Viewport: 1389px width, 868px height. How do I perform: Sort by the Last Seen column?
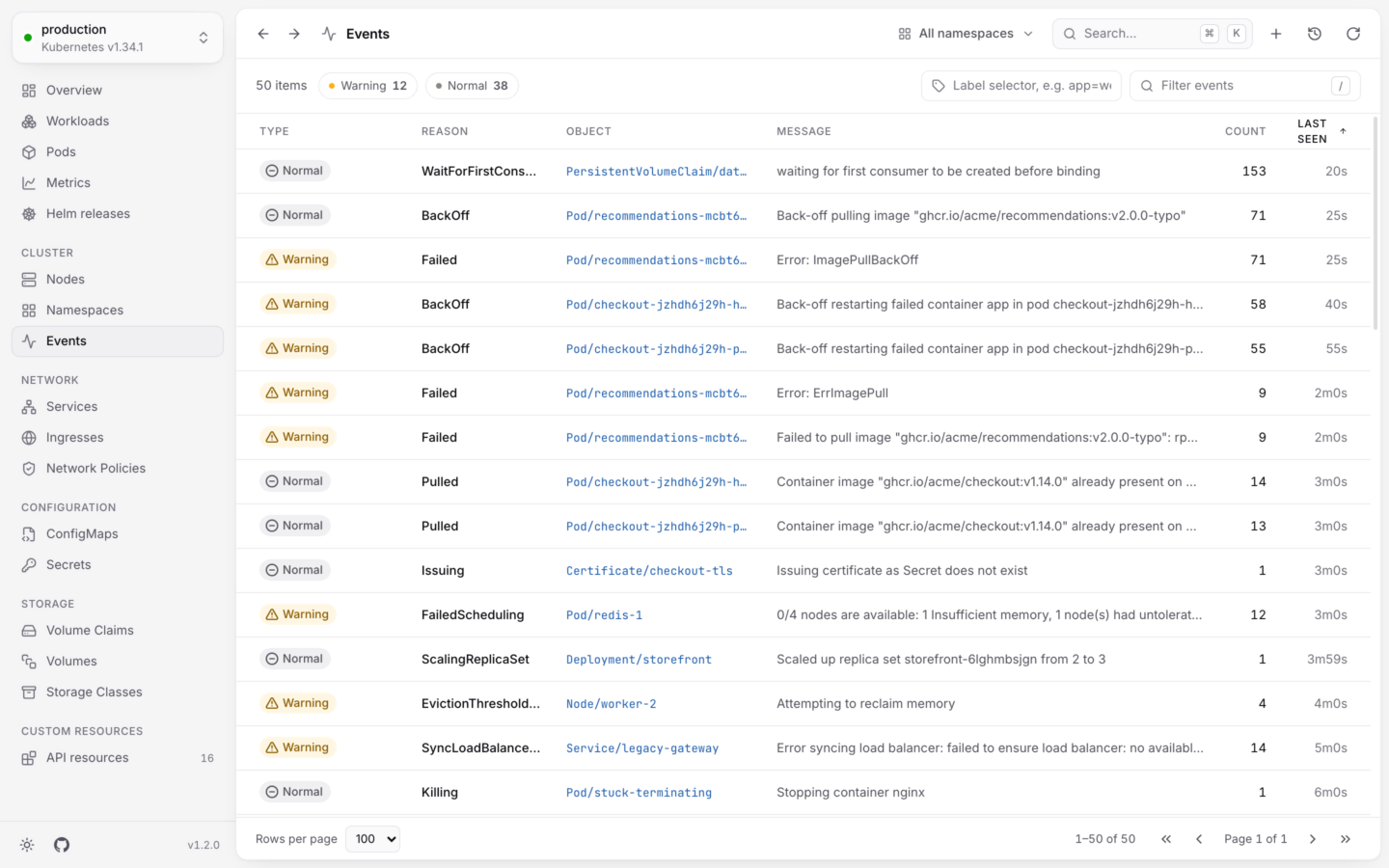[1321, 131]
